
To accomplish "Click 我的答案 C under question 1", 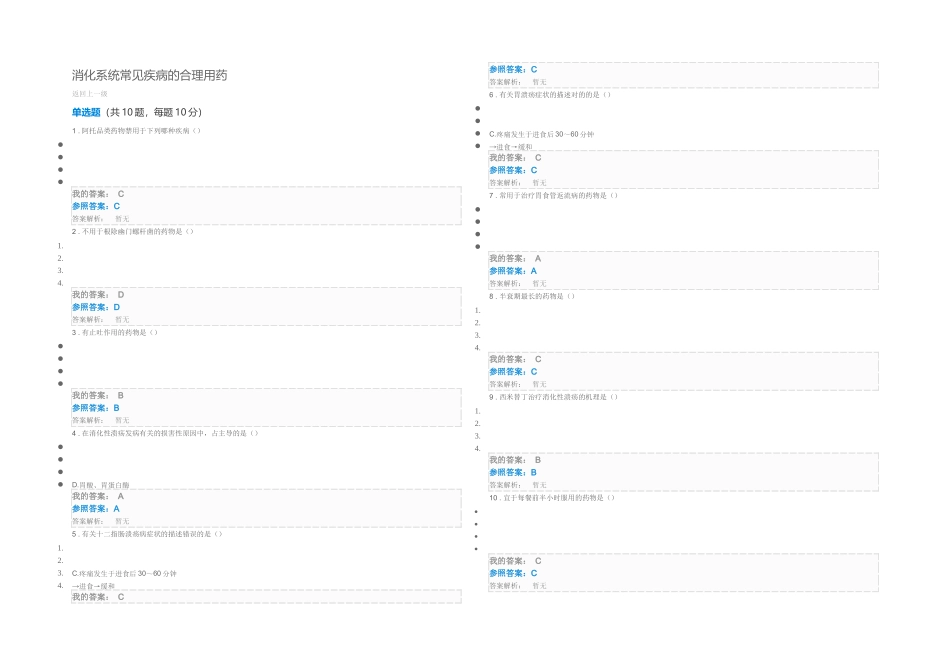I will click(98, 194).
